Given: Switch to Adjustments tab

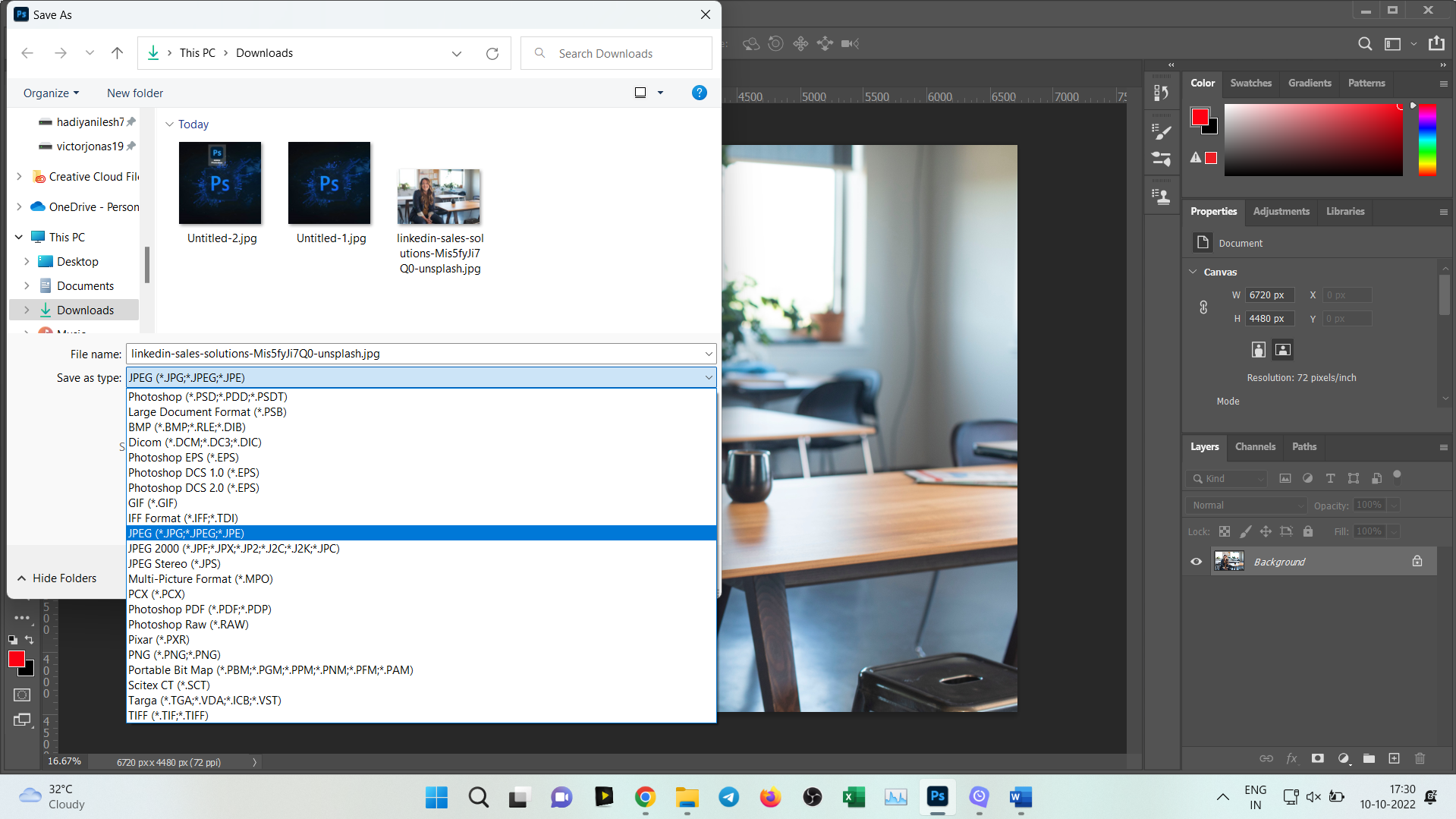Looking at the screenshot, I should 1281,211.
